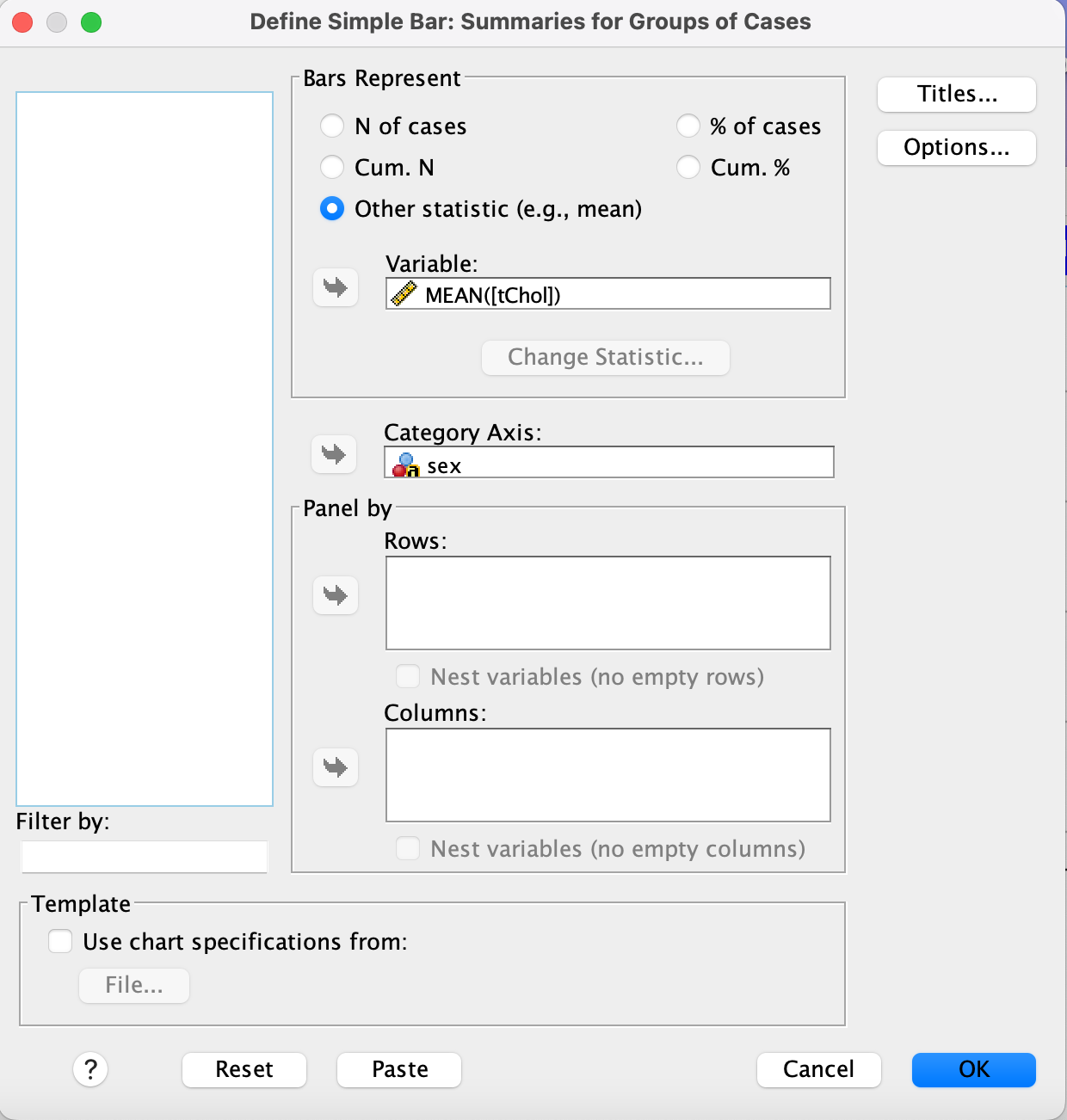
Task: Click the nominal icon next to sex
Action: (405, 465)
